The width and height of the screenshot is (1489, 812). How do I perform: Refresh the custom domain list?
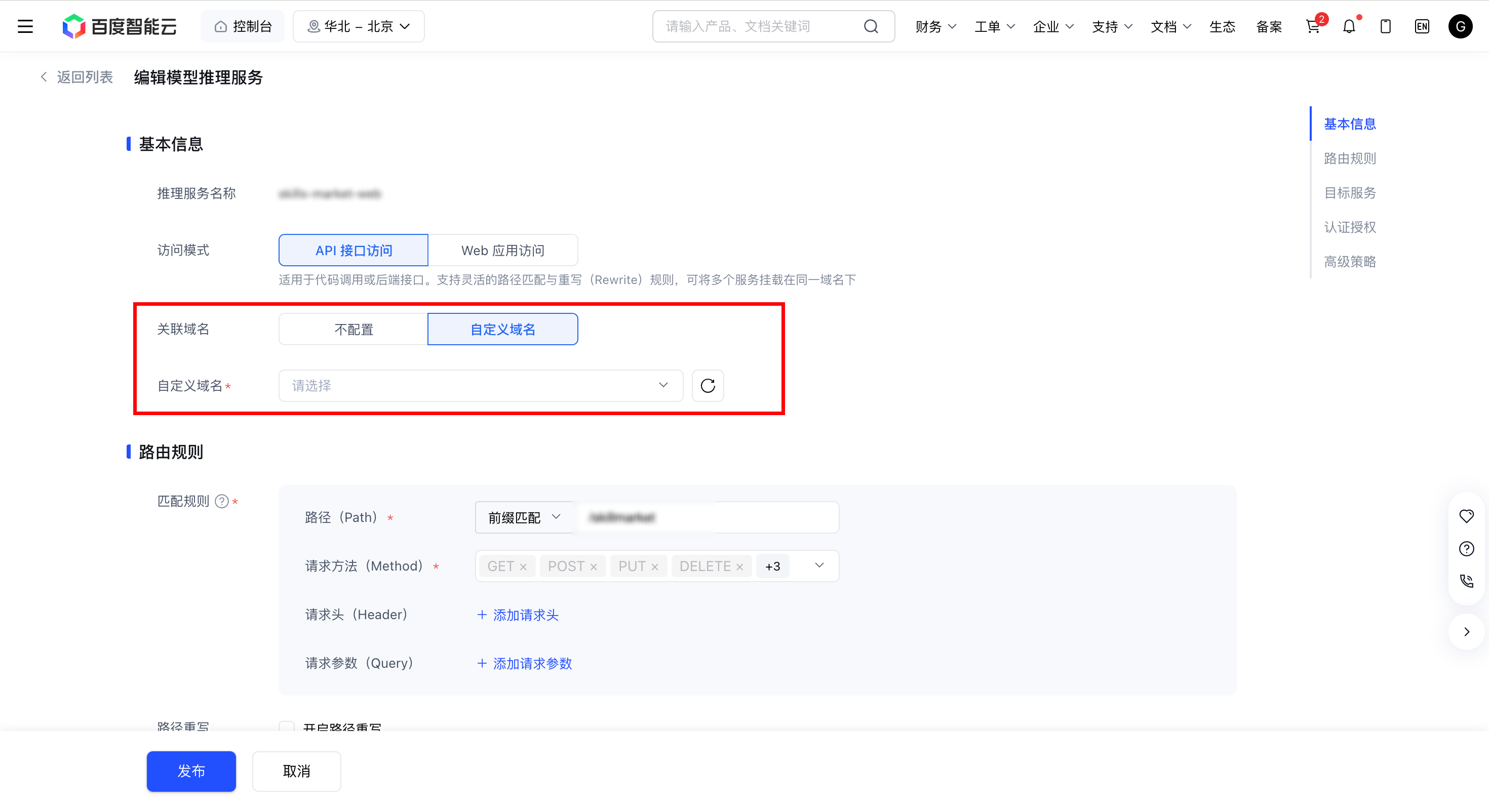point(708,385)
